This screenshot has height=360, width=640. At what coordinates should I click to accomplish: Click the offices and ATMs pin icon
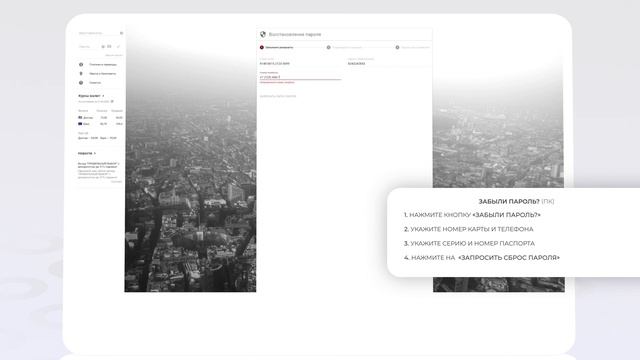(81, 73)
